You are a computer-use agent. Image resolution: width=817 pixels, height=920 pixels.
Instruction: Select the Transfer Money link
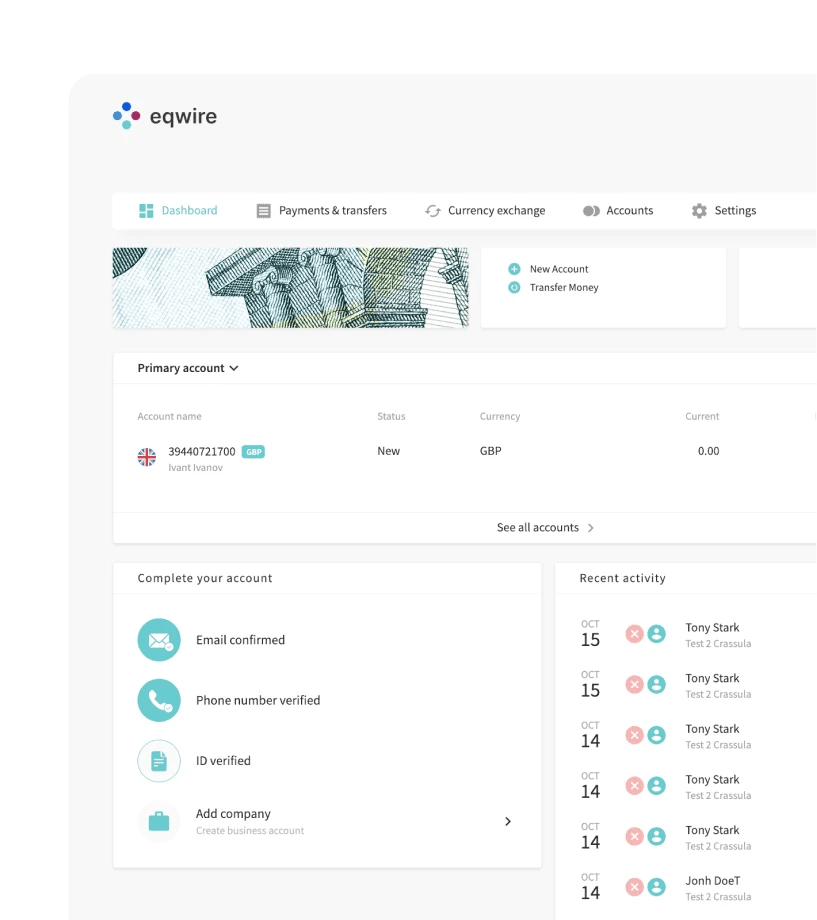click(564, 288)
